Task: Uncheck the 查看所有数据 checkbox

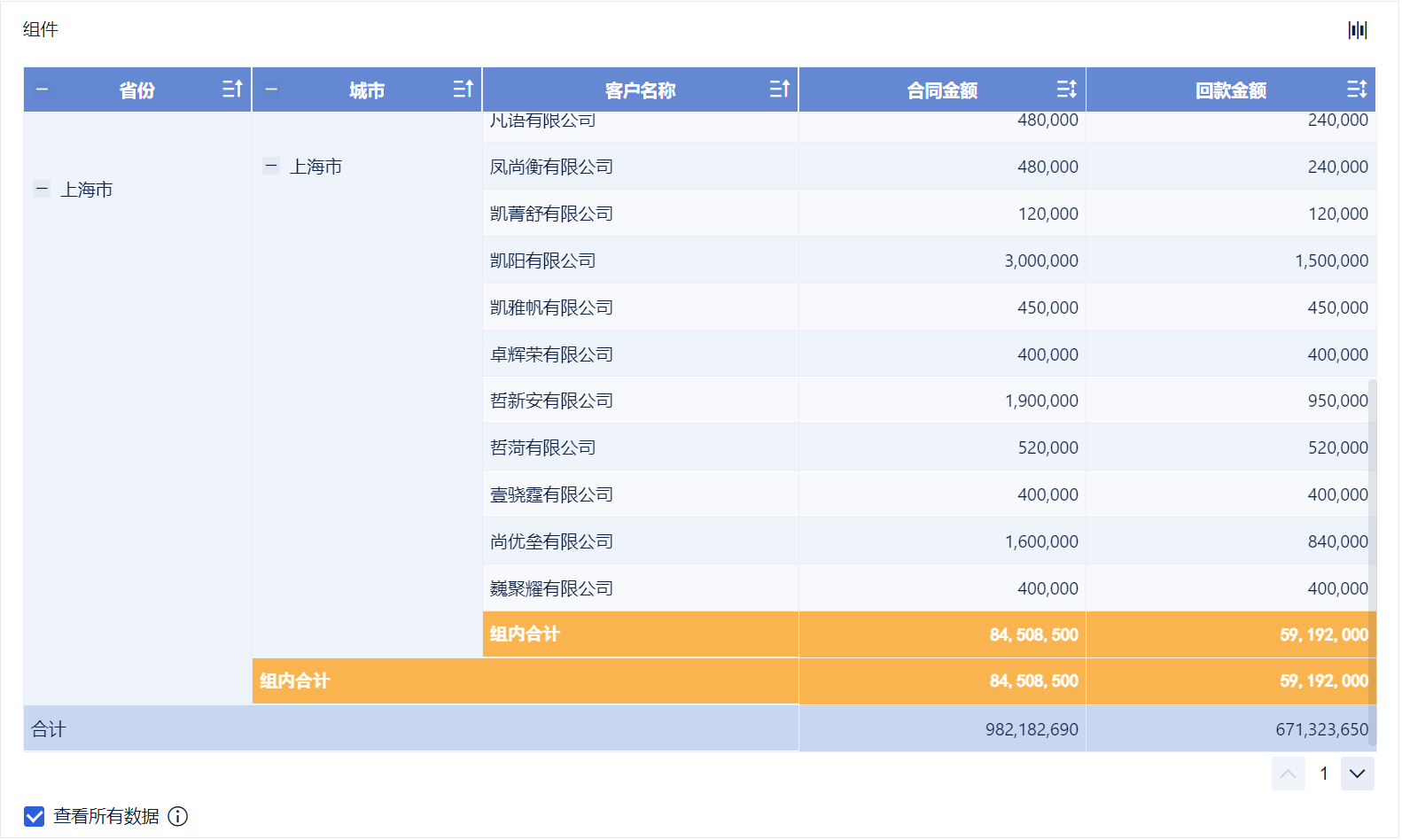Action: pos(34,816)
